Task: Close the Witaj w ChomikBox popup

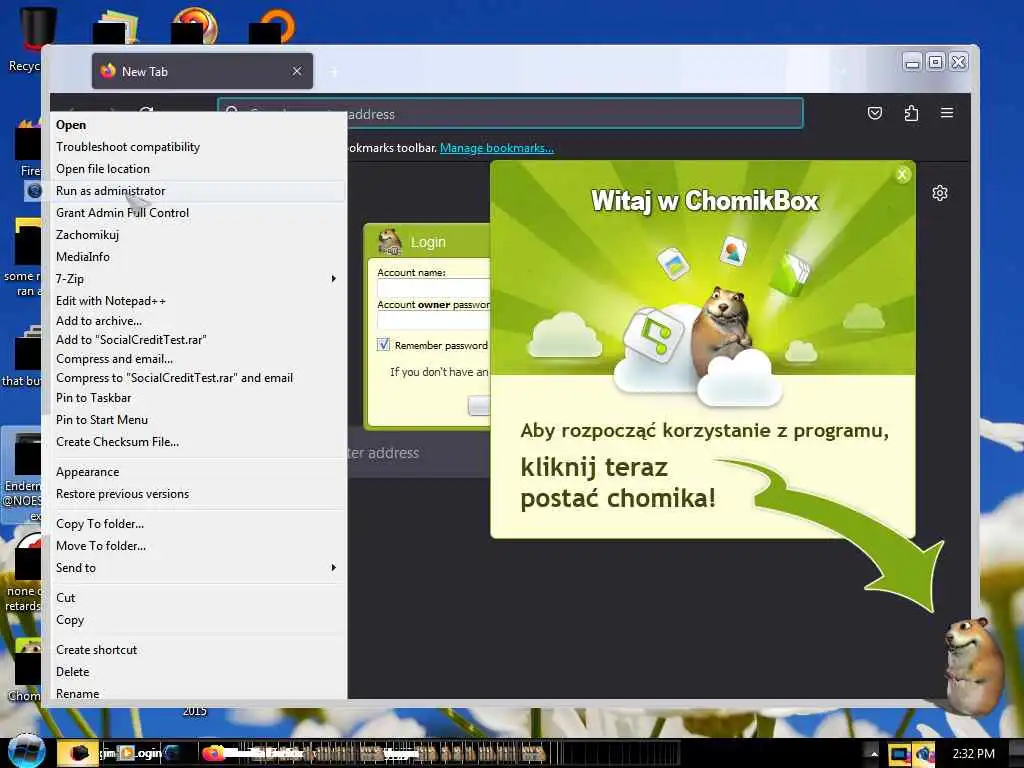Action: point(902,174)
